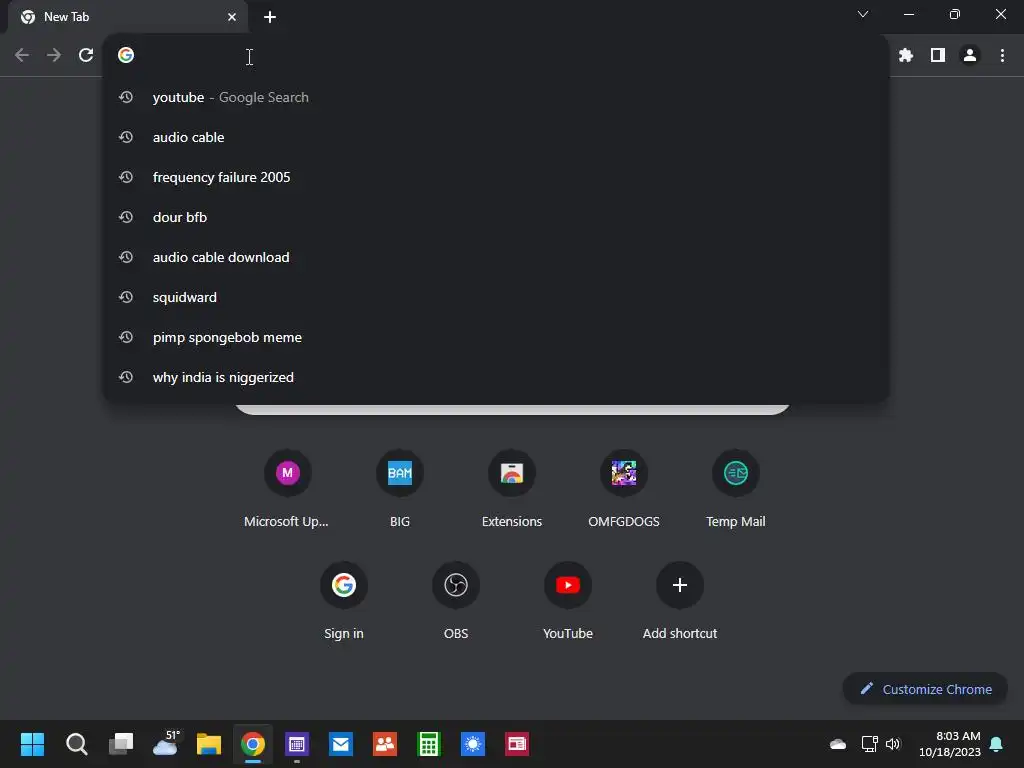This screenshot has height=768, width=1024.
Task: Open the weather widget showing 51°
Action: 165,744
